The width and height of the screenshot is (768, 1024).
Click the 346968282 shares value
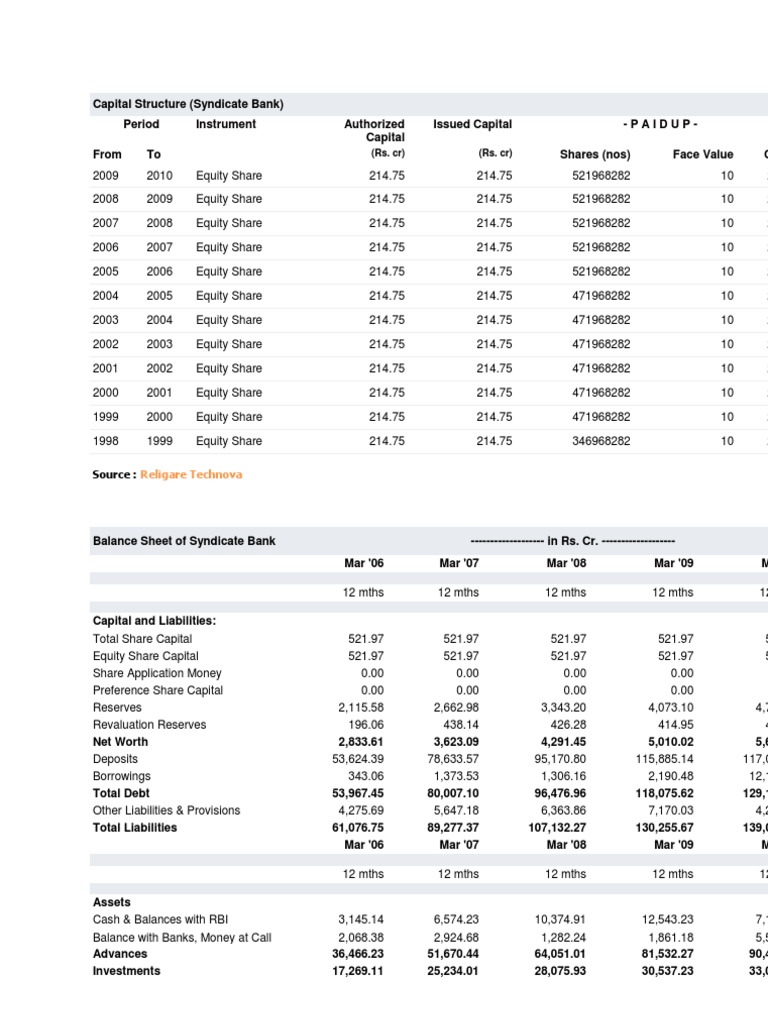[x=595, y=441]
